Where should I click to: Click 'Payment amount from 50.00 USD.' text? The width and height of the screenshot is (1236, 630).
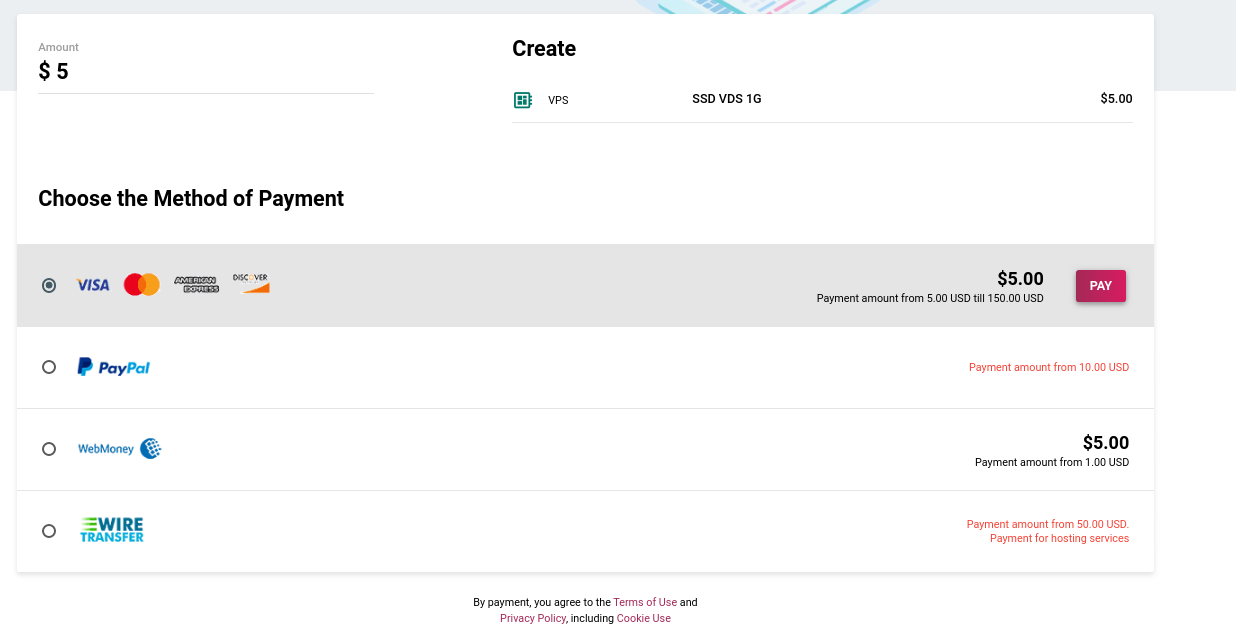click(x=1048, y=524)
